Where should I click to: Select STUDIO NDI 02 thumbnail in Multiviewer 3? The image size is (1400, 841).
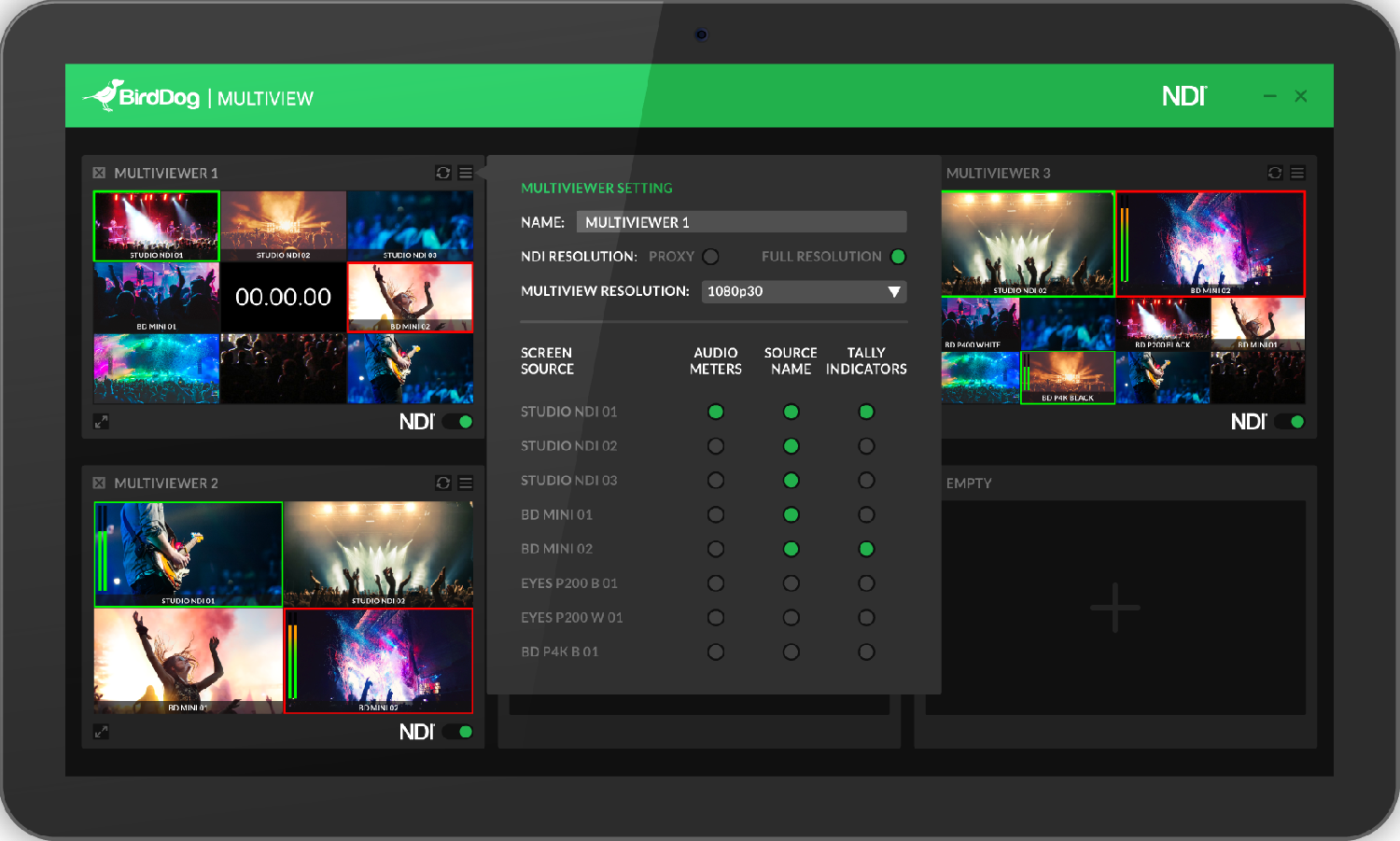[x=1029, y=244]
